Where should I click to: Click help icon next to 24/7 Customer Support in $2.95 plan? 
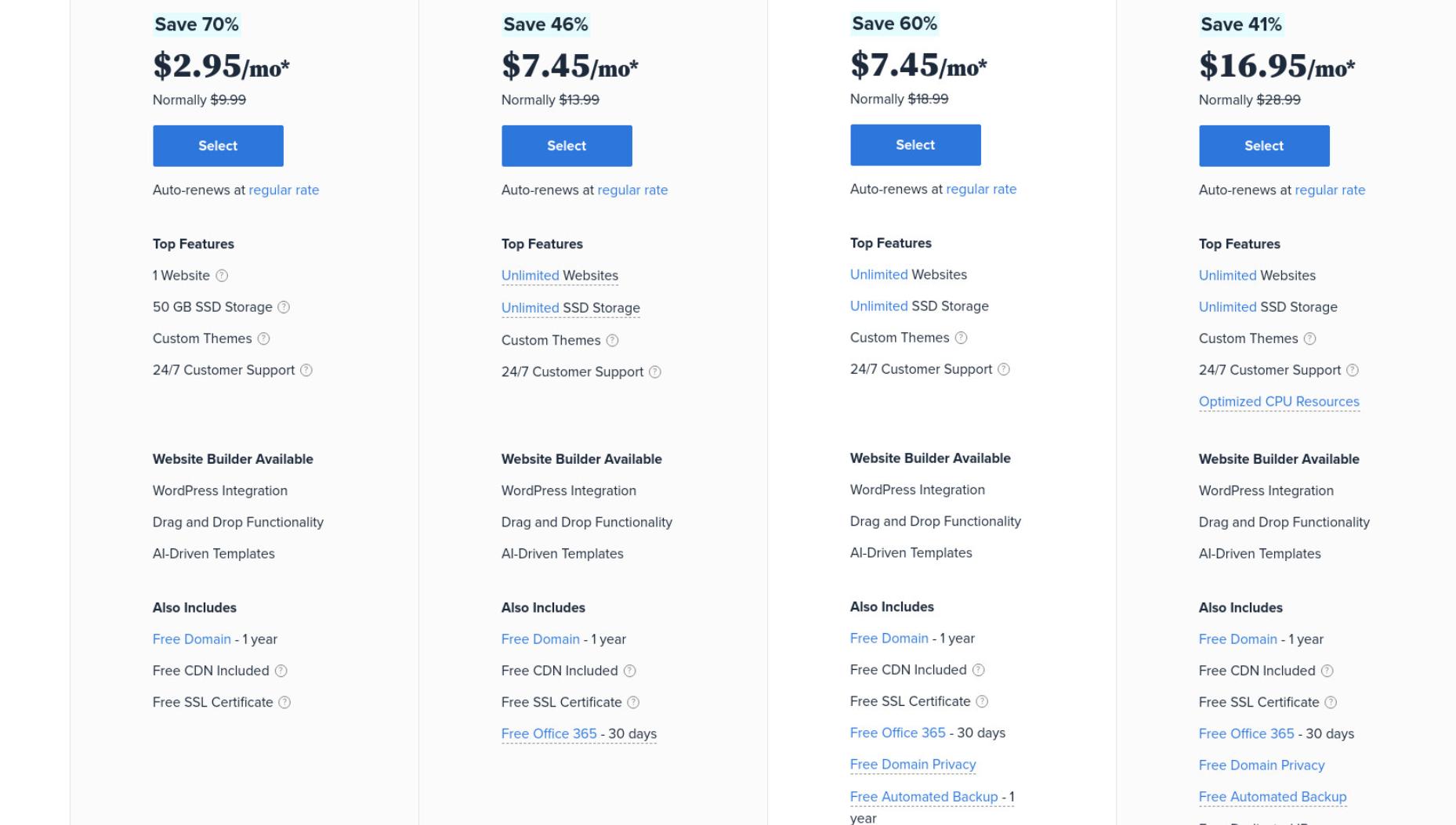306,370
